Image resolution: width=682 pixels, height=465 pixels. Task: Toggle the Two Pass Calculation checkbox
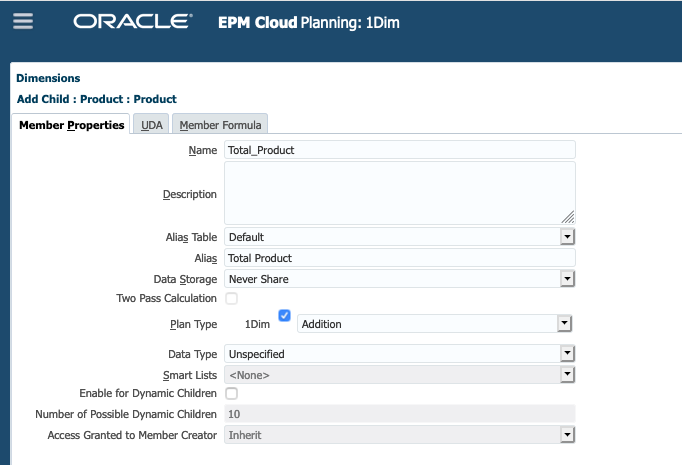point(231,298)
